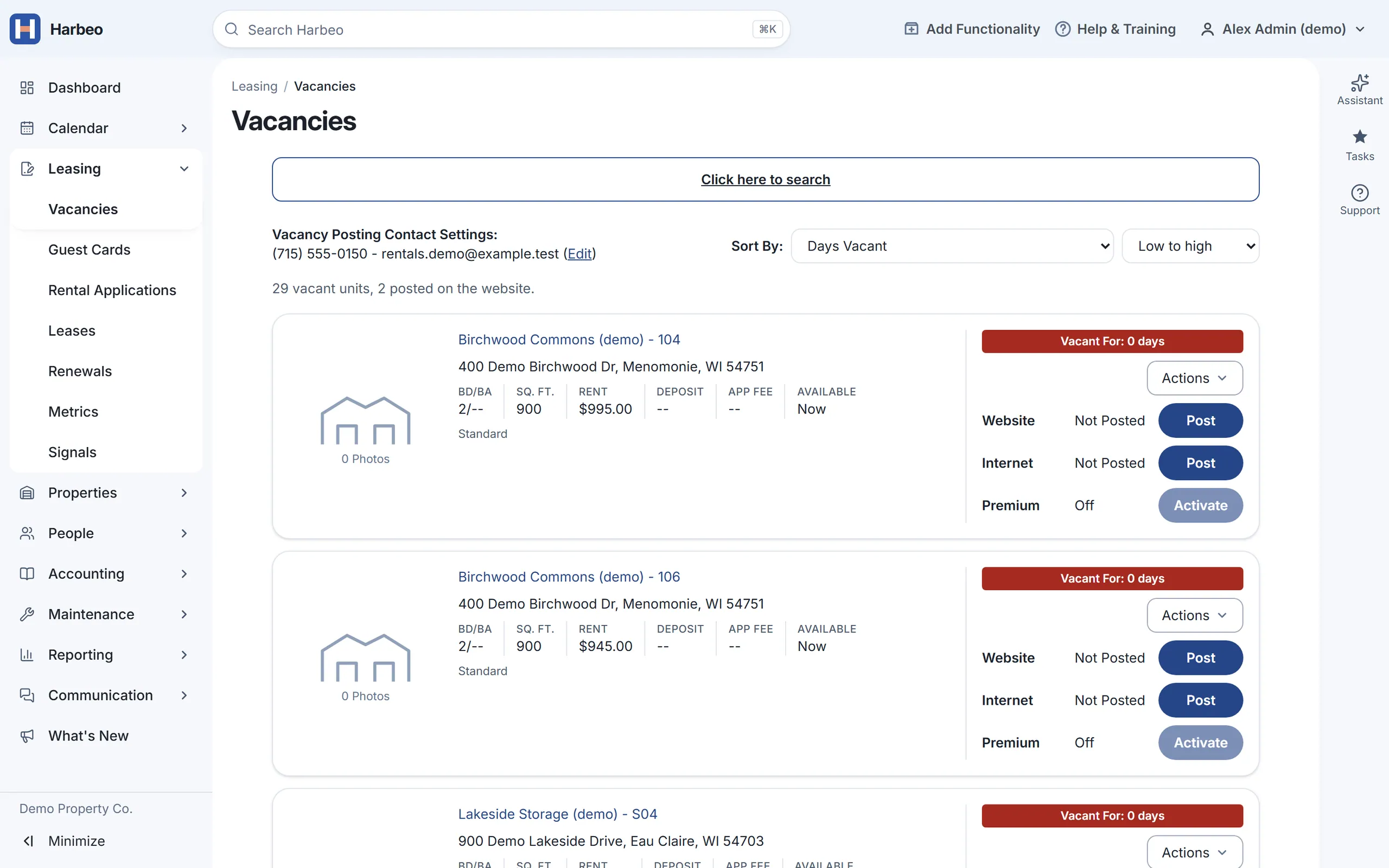1389x868 pixels.
Task: Click the Birchwood Commons 104 photo placeholder
Action: click(366, 420)
